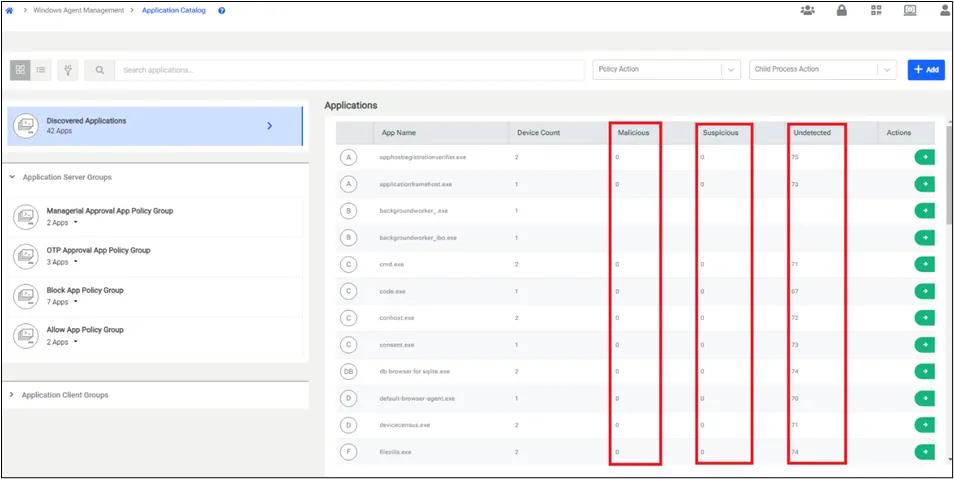Switch to grid view
This screenshot has height=479, width=954.
pos(20,70)
